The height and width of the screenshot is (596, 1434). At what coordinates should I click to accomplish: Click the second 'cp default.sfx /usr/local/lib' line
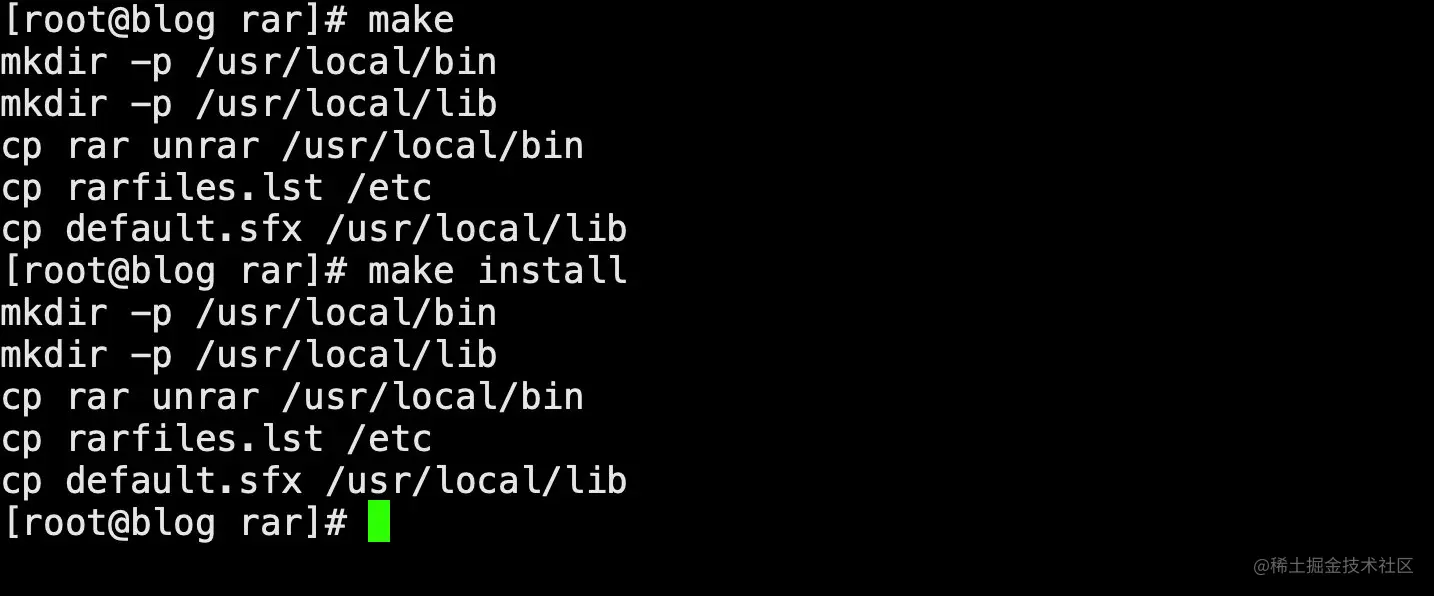coord(314,481)
